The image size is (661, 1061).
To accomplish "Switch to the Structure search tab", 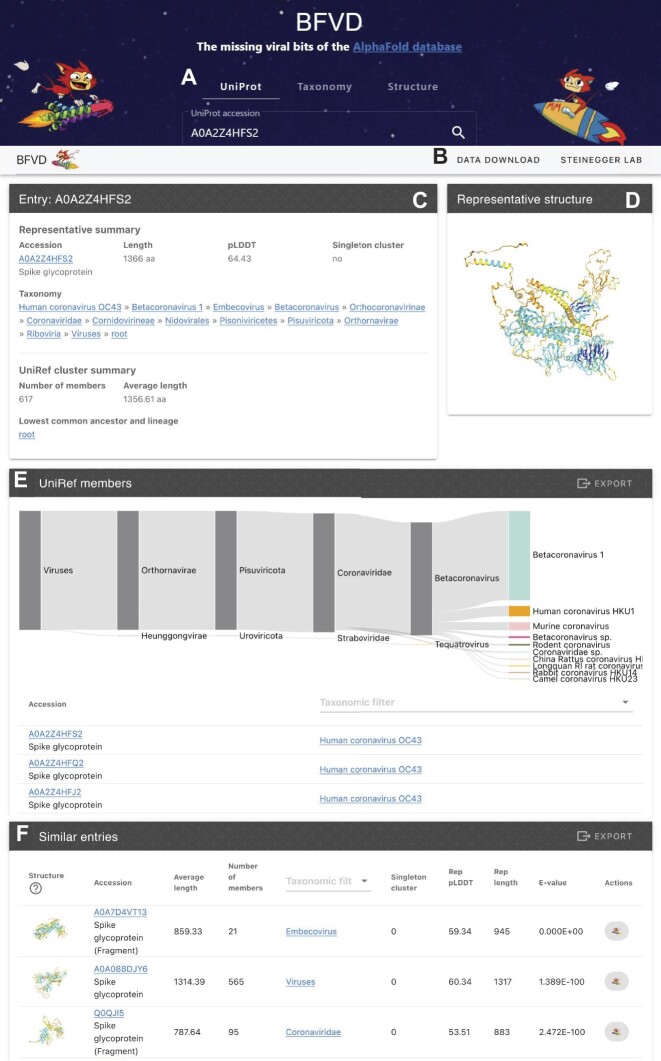I will (413, 87).
